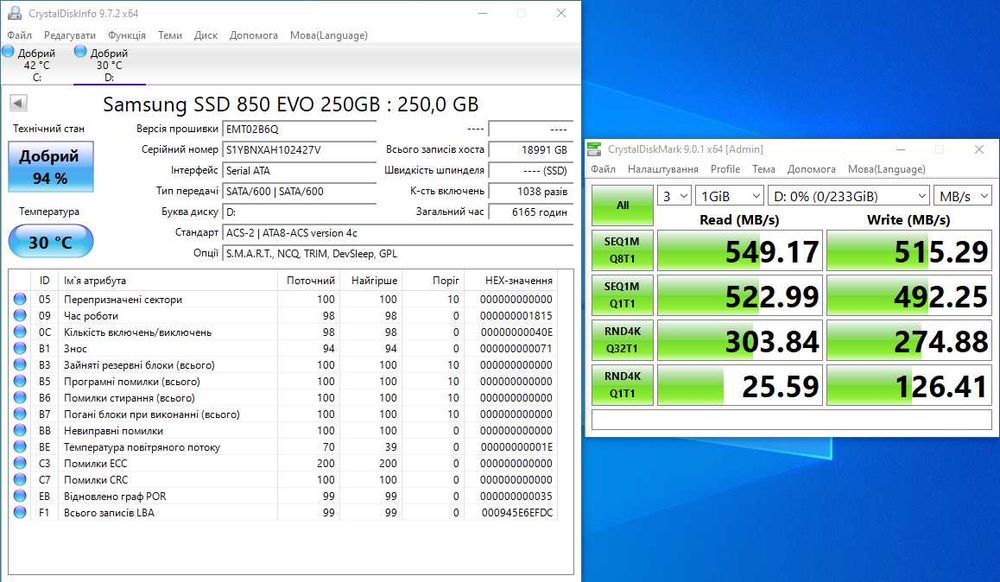The width and height of the screenshot is (1000, 582).
Task: Open the Налаштування menu
Action: 663,169
